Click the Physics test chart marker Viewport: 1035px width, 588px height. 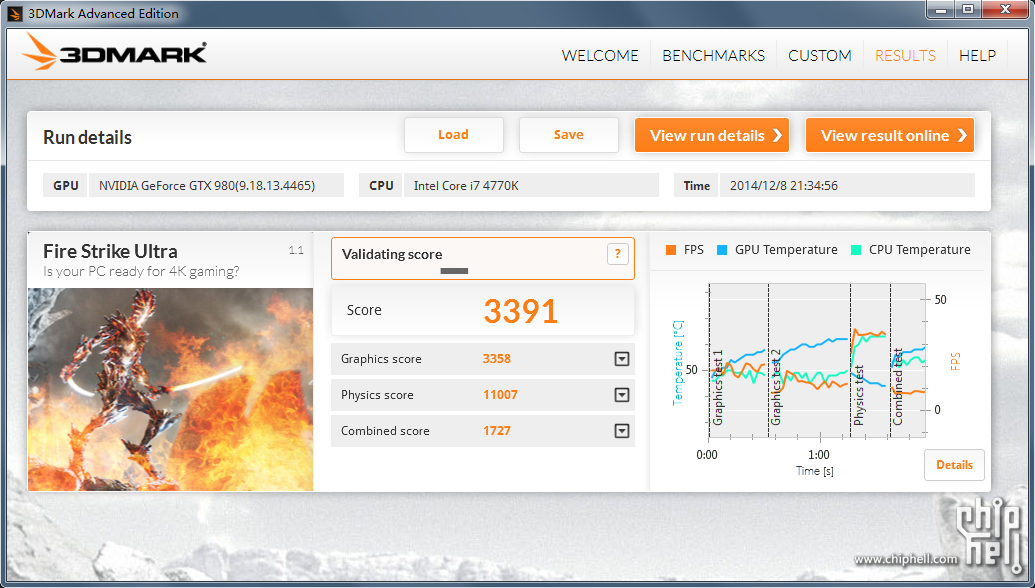[x=859, y=395]
